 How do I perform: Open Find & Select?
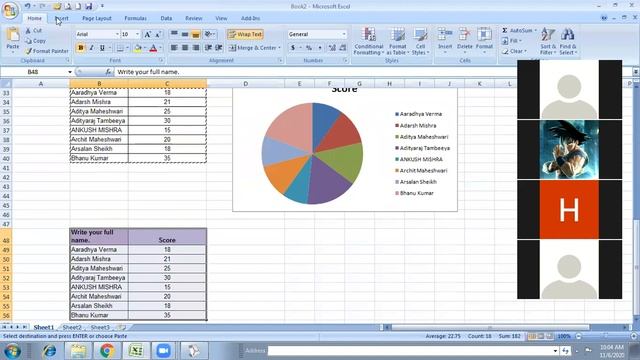click(x=568, y=41)
